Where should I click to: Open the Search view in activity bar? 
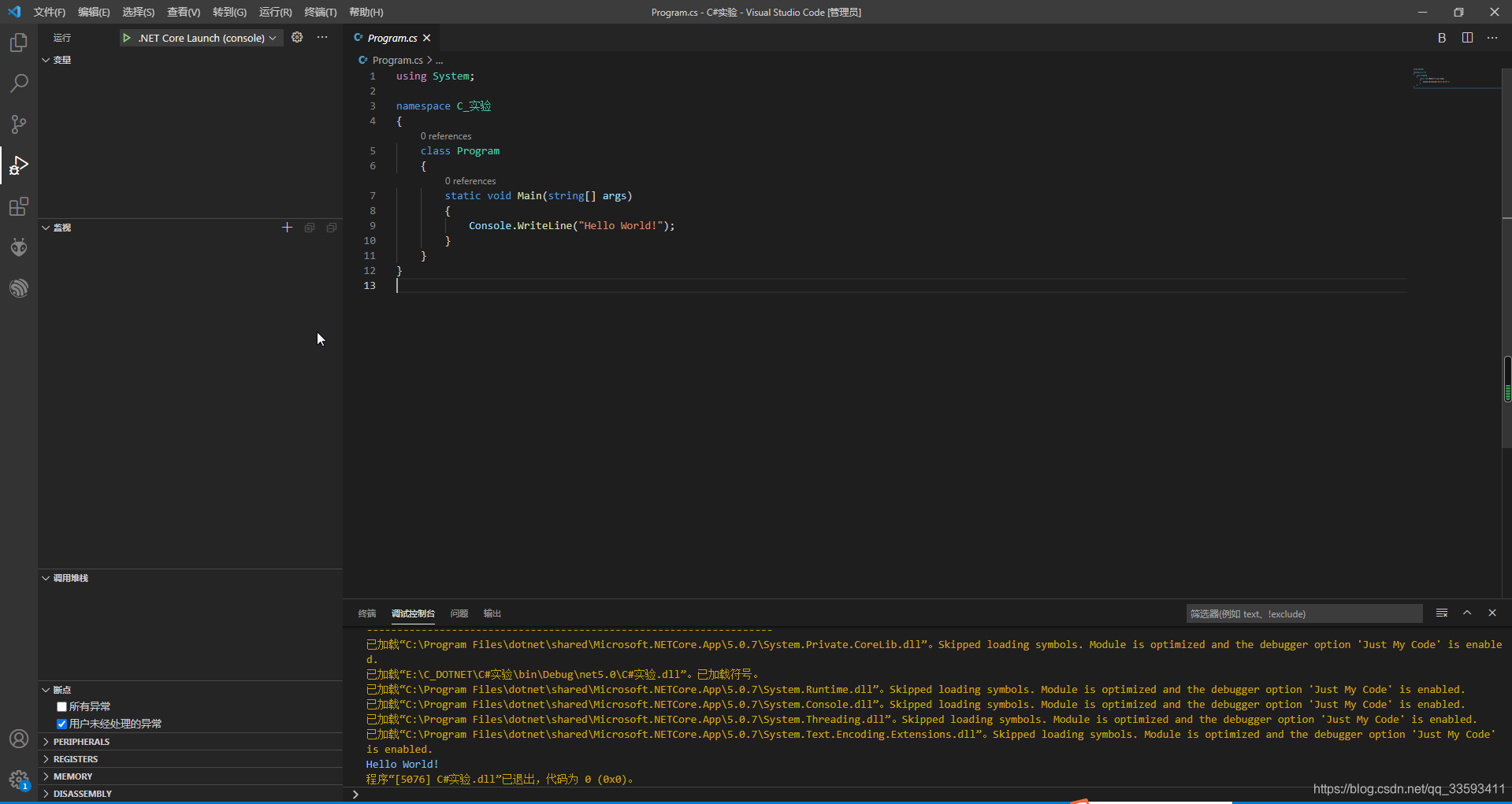19,83
